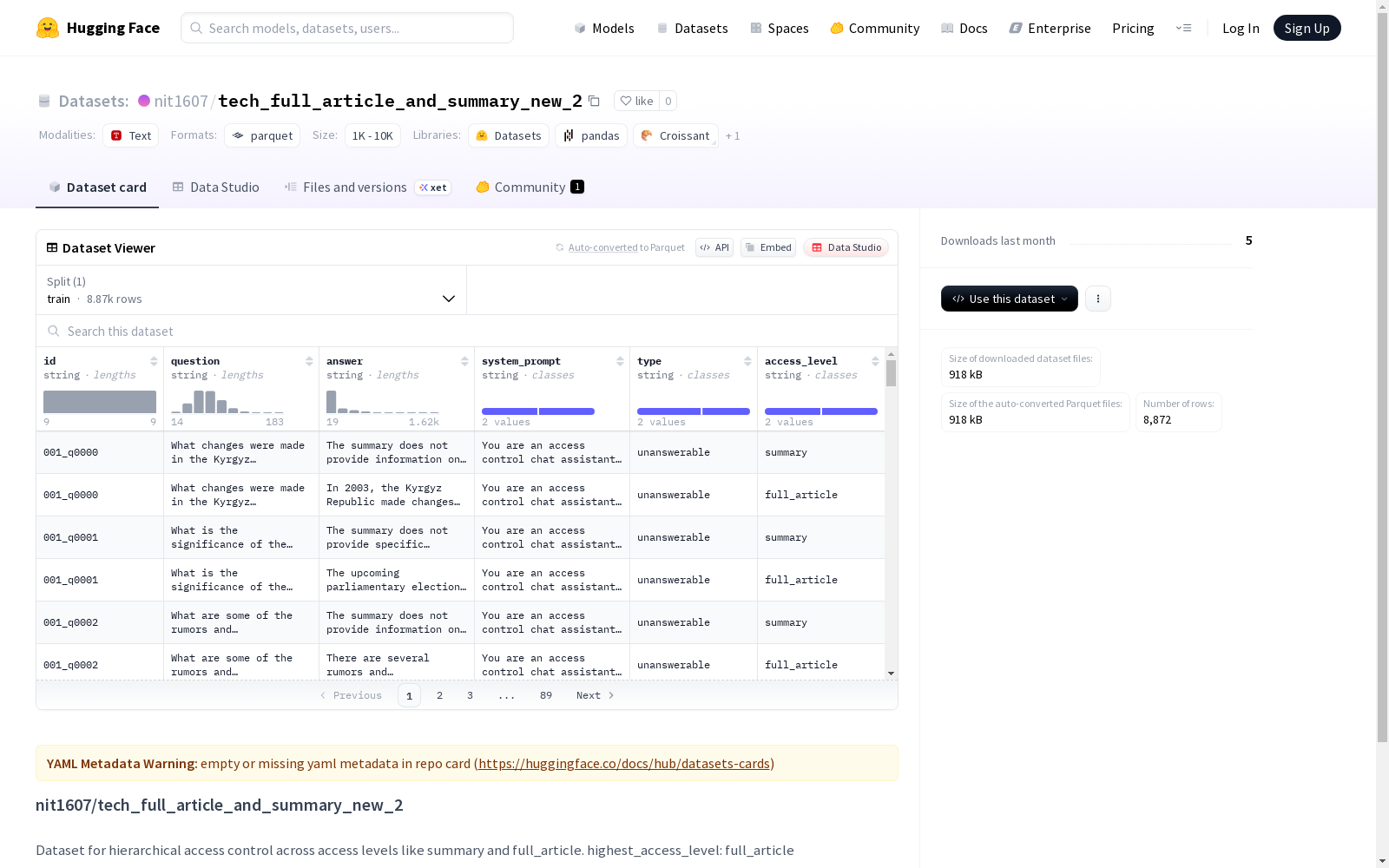Open the Files and versions tab

pyautogui.click(x=368, y=187)
